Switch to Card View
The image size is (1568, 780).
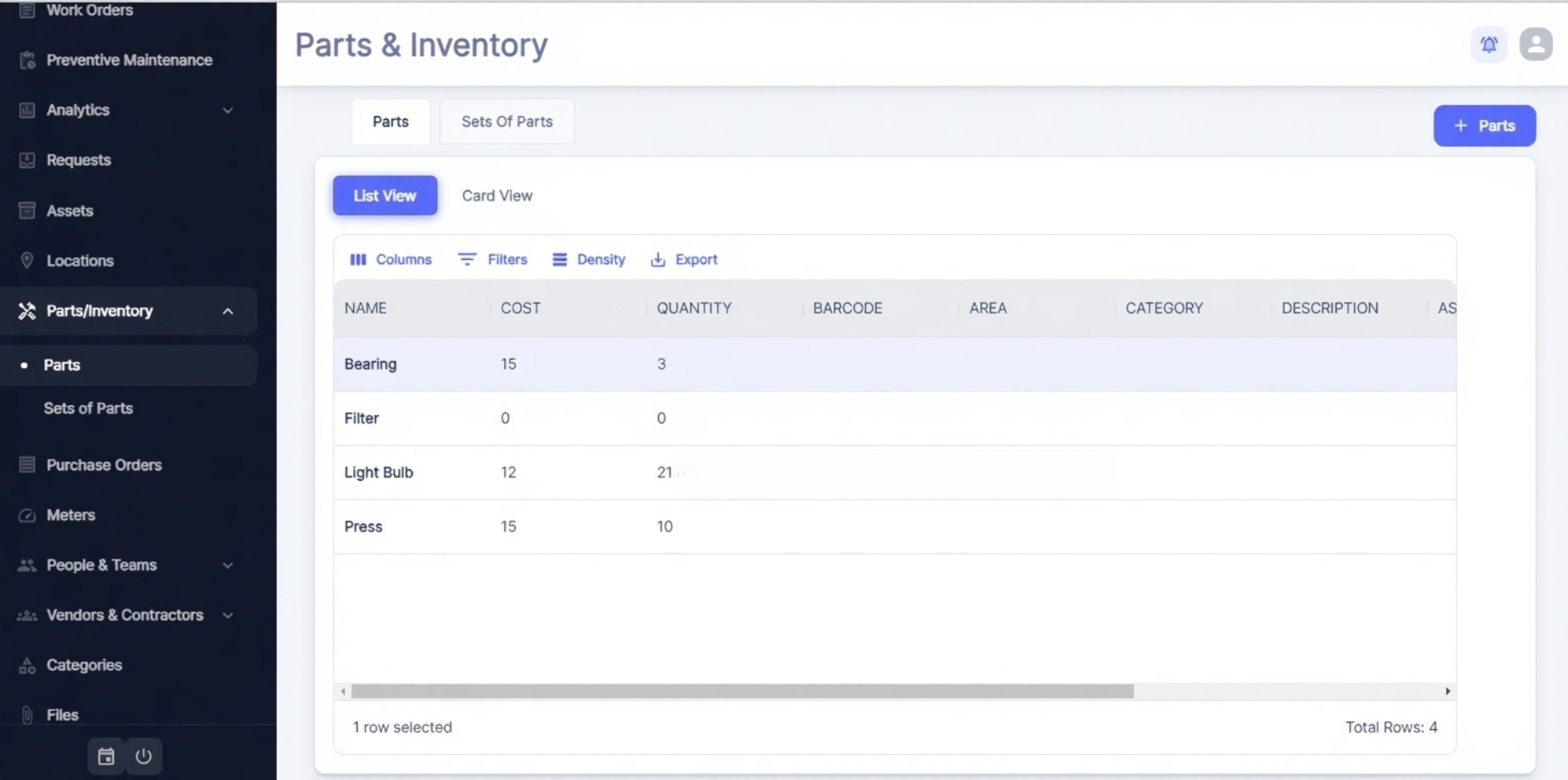[x=497, y=195]
